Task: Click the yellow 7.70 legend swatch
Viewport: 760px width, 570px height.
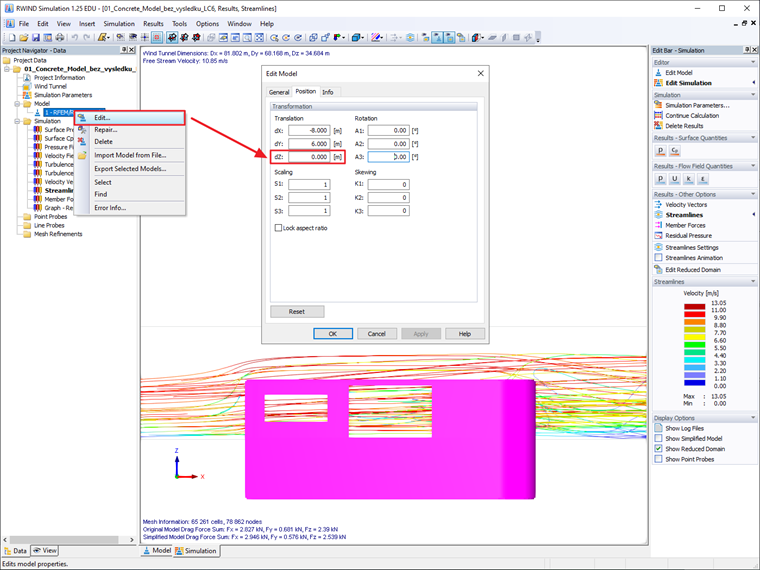Action: click(695, 337)
